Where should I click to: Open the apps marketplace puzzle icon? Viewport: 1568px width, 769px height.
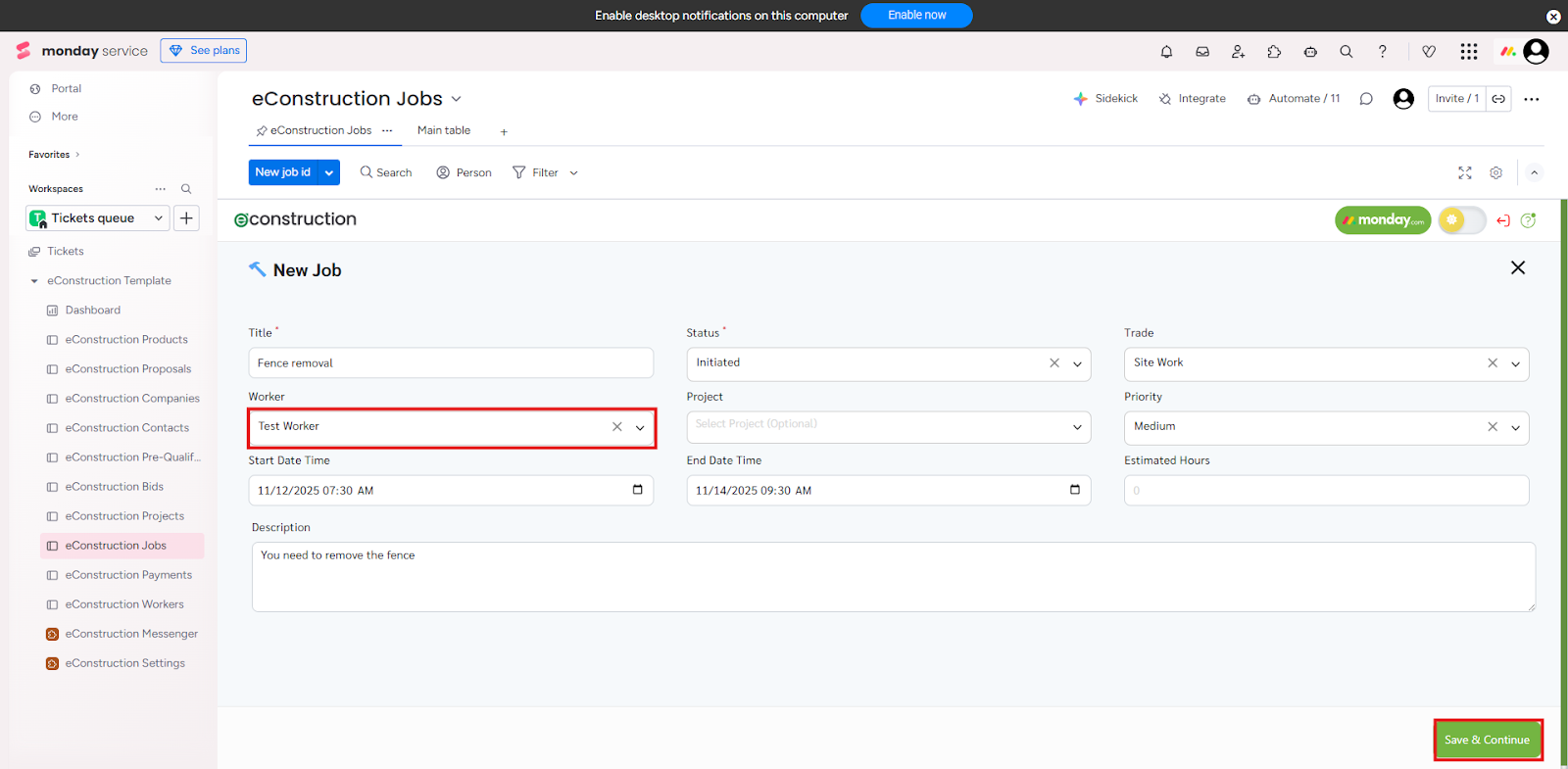(1274, 52)
